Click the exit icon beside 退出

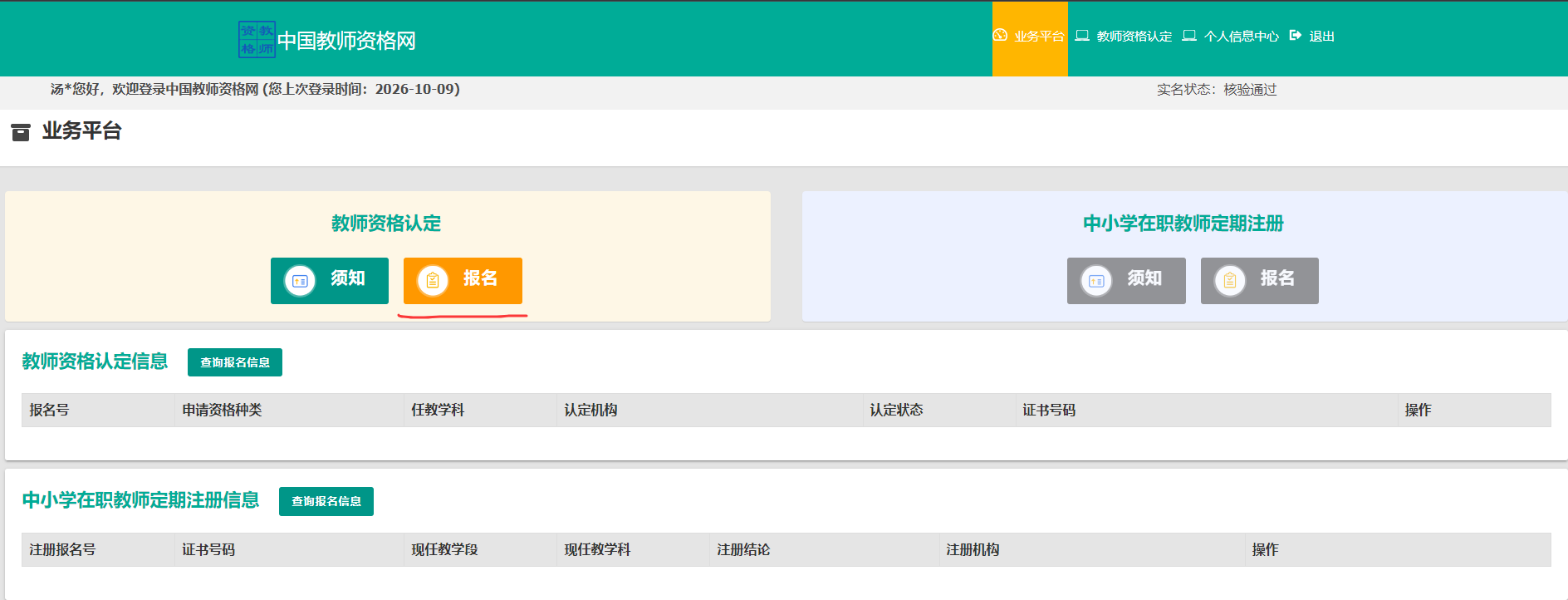[x=1296, y=36]
